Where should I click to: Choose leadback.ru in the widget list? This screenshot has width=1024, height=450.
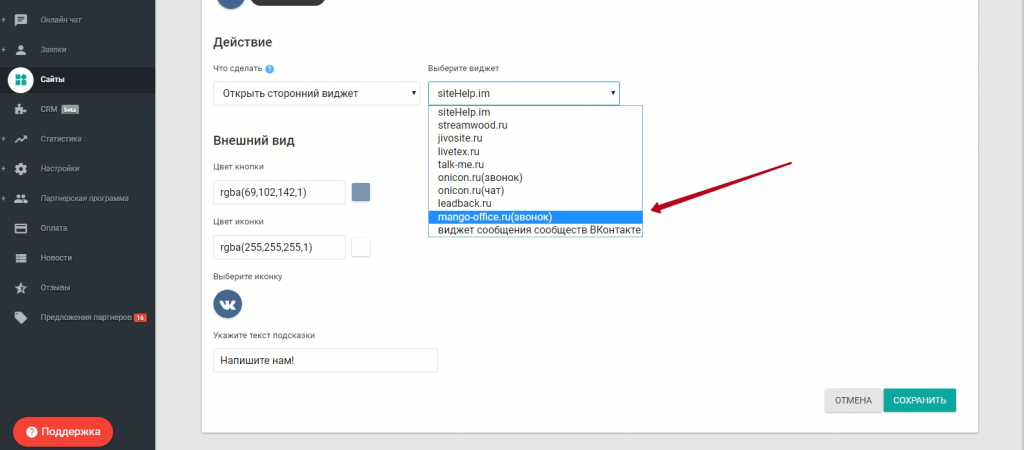(536, 204)
